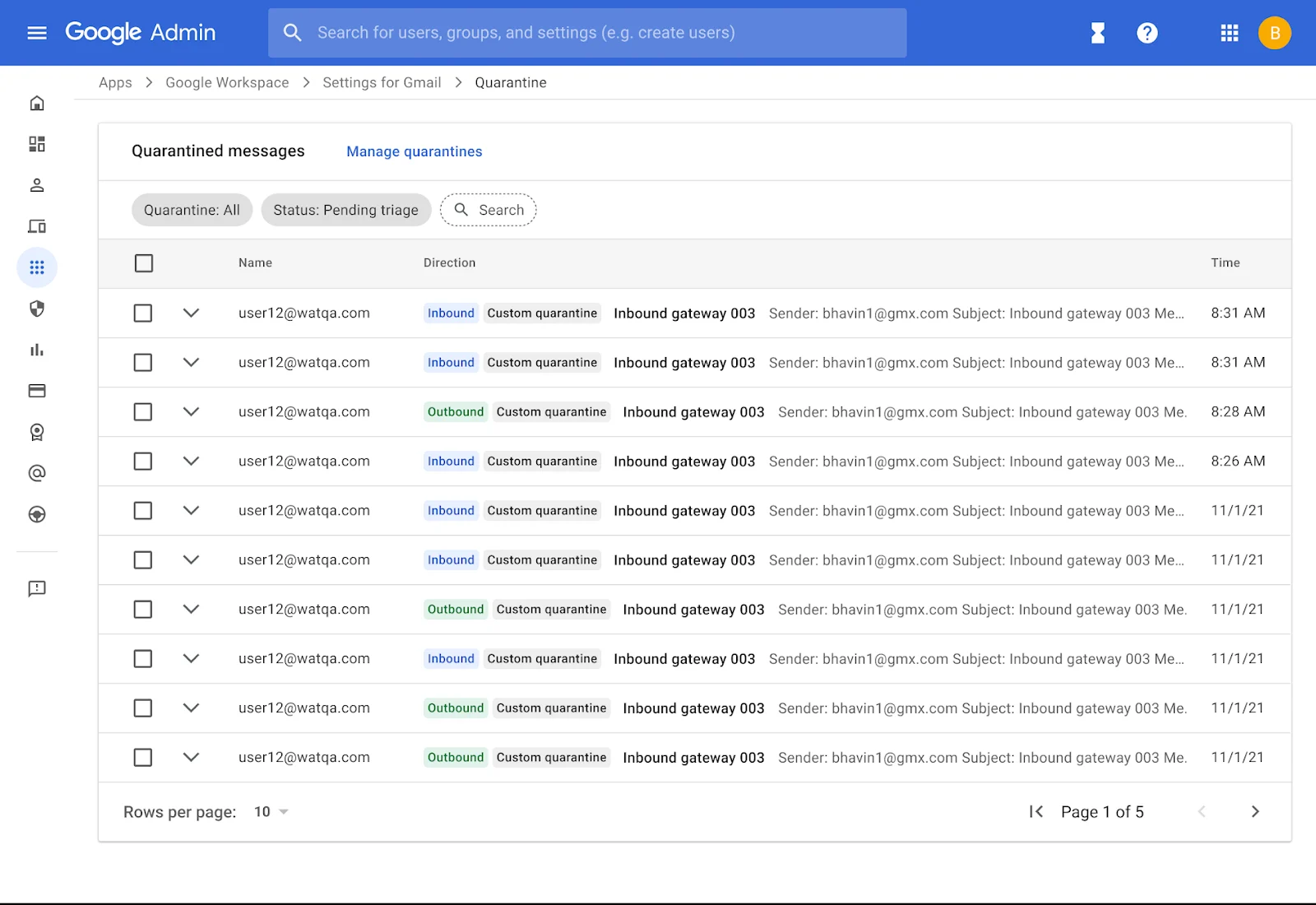Viewport: 1316px width, 905px height.
Task: Open Reporting bar chart icon in sidebar
Action: click(37, 350)
